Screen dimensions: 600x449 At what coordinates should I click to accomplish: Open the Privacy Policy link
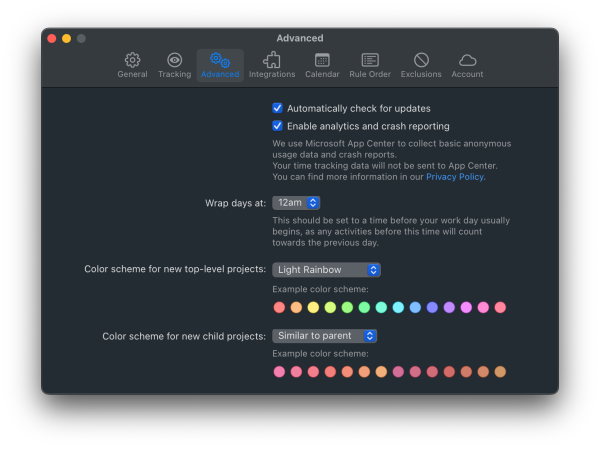[455, 177]
